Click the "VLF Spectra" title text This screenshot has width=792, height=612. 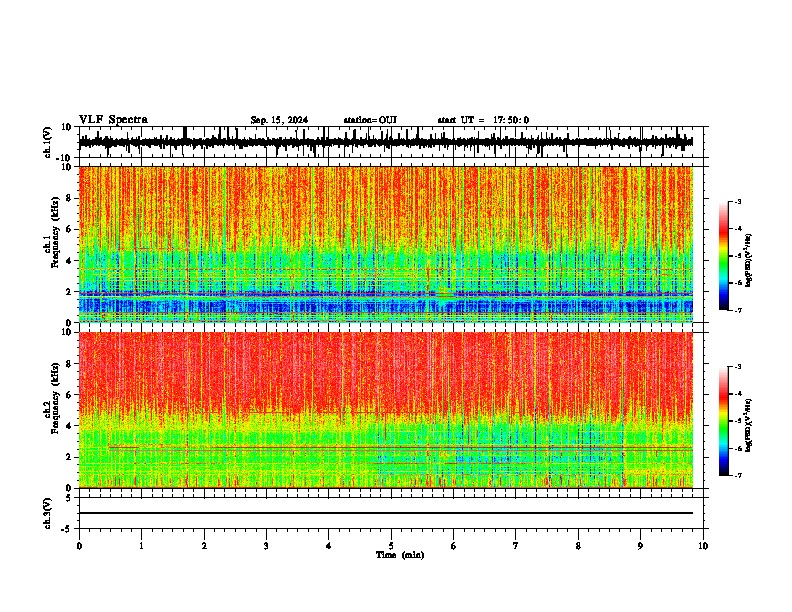point(113,120)
